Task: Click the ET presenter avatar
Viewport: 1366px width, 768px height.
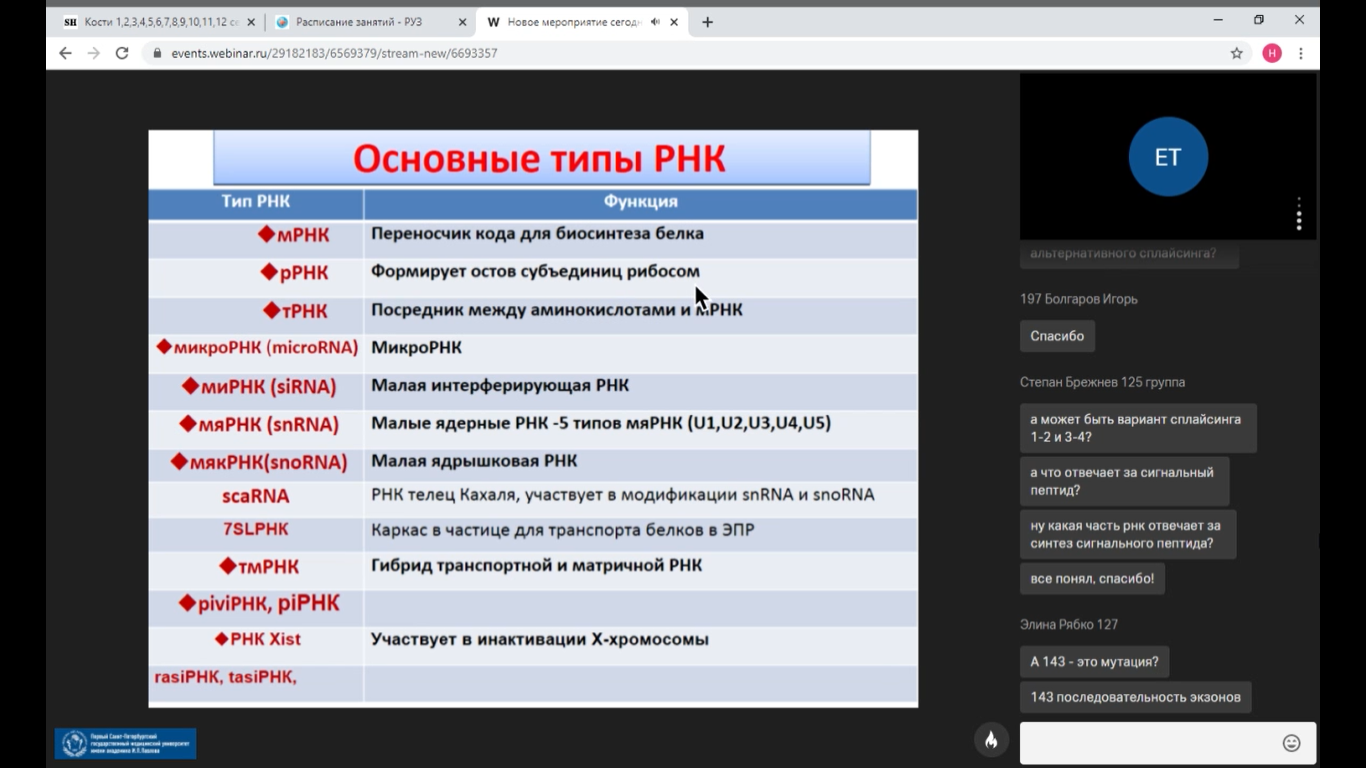Action: pos(1168,157)
